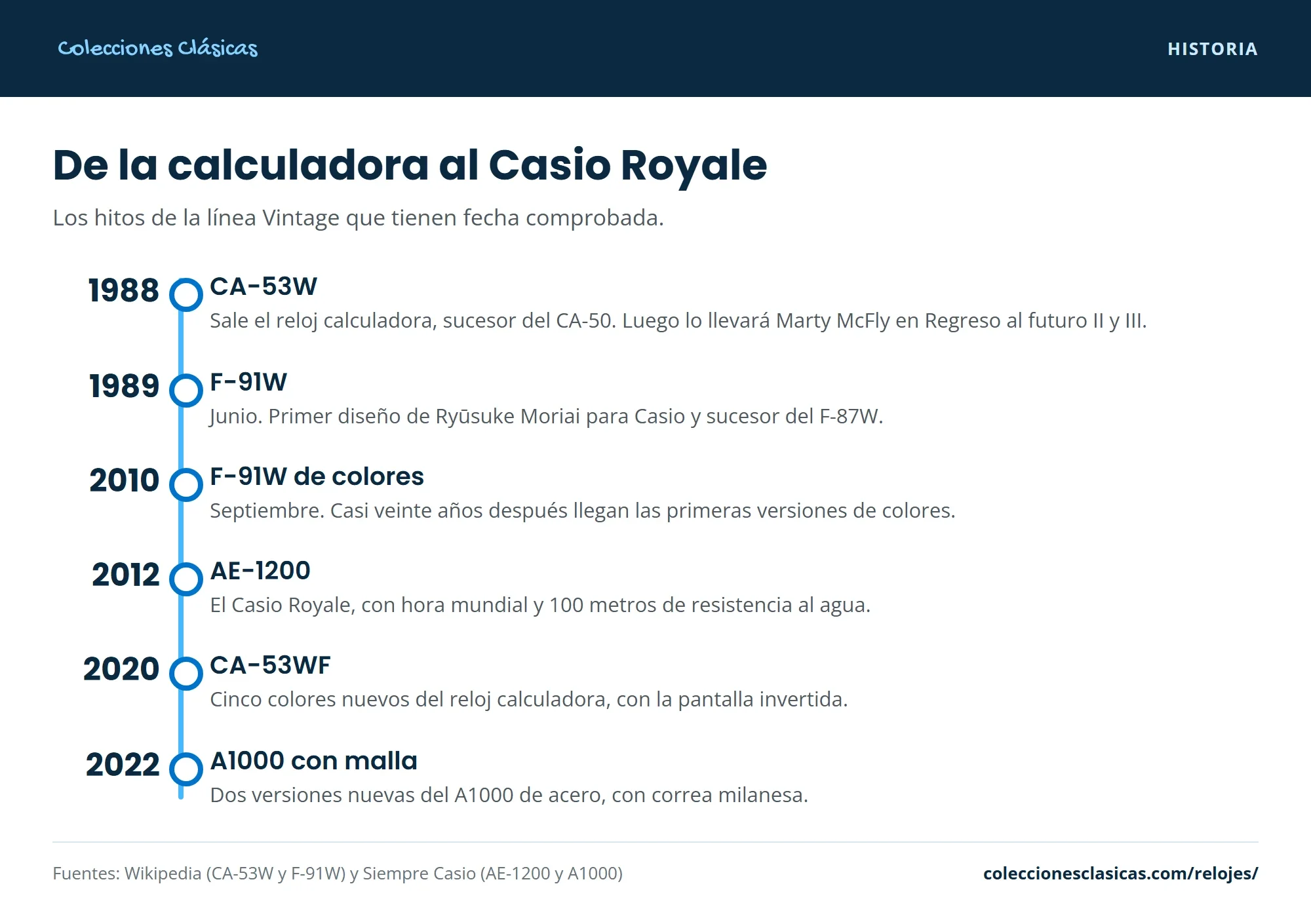Select the 2022 timeline marker circle
The width and height of the screenshot is (1311, 924).
tap(186, 769)
